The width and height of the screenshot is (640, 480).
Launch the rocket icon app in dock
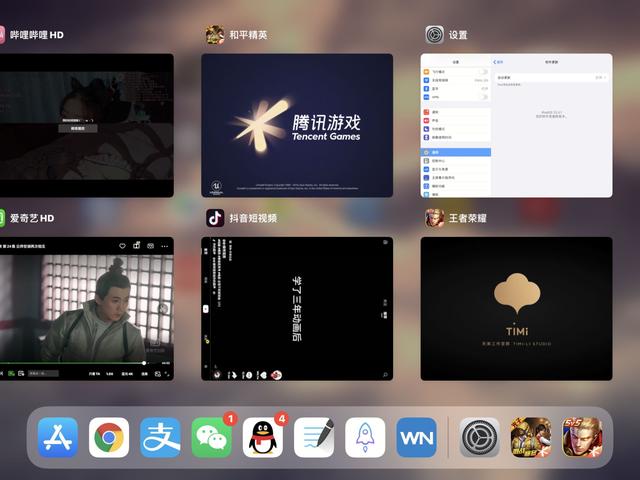(x=365, y=437)
